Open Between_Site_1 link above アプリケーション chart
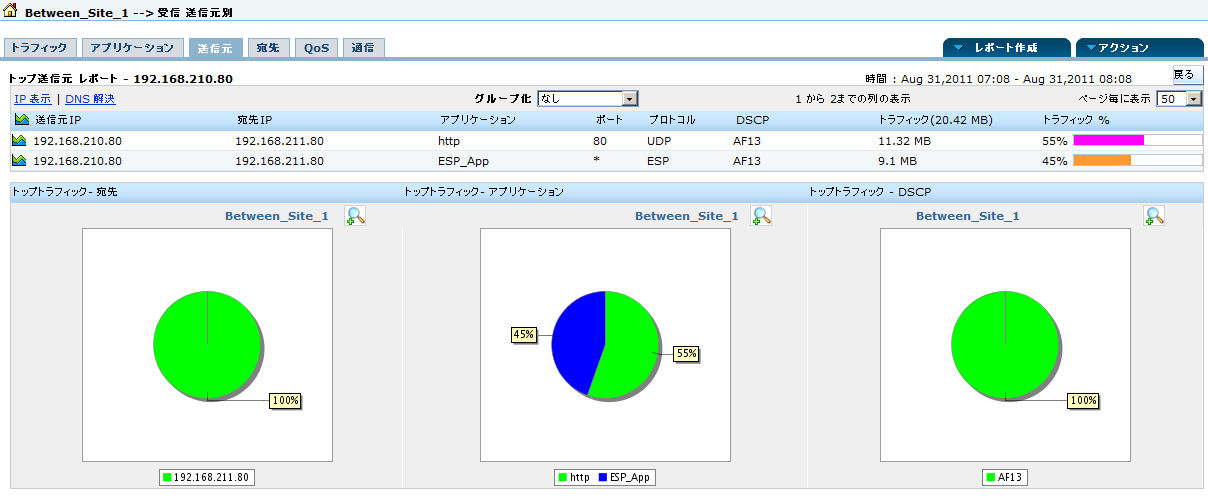The height and width of the screenshot is (497, 1208). [687, 216]
